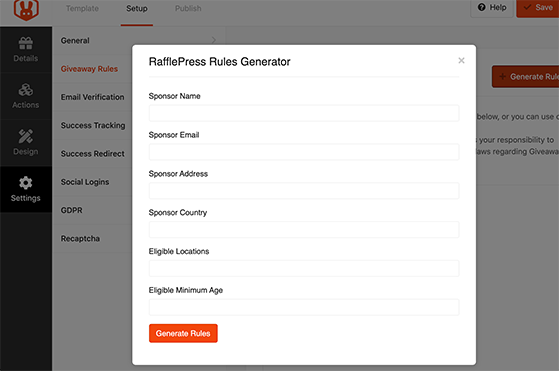Open the Settings gear section in the sidebar

[26, 189]
